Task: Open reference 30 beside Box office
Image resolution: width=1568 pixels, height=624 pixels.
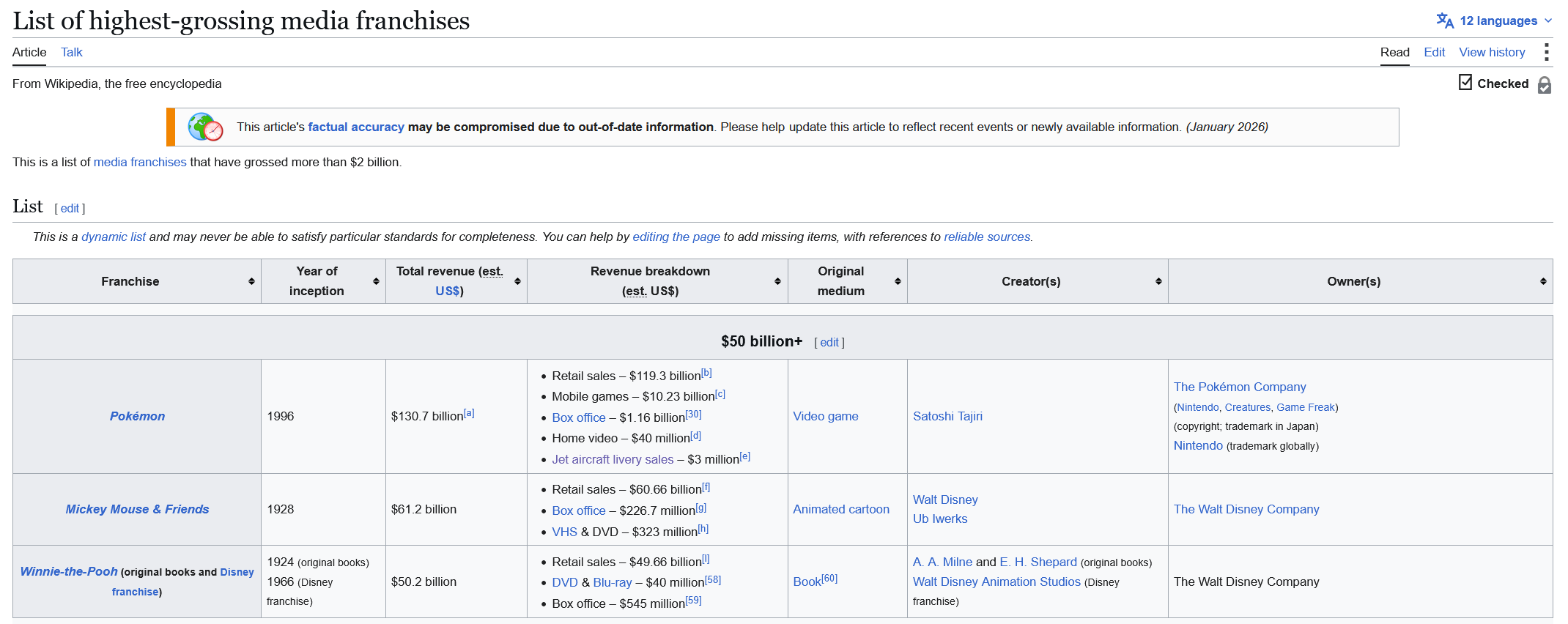Action: point(693,414)
